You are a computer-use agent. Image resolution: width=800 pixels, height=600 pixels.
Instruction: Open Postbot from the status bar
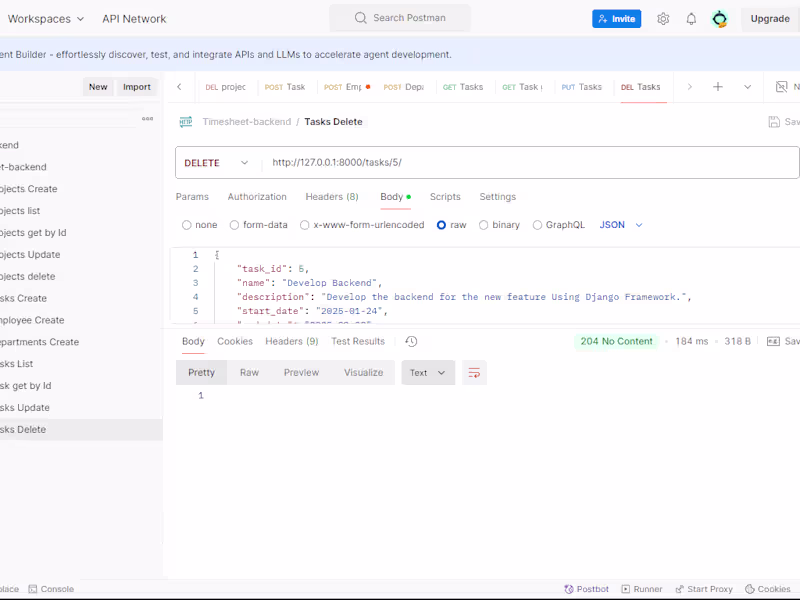tap(586, 589)
